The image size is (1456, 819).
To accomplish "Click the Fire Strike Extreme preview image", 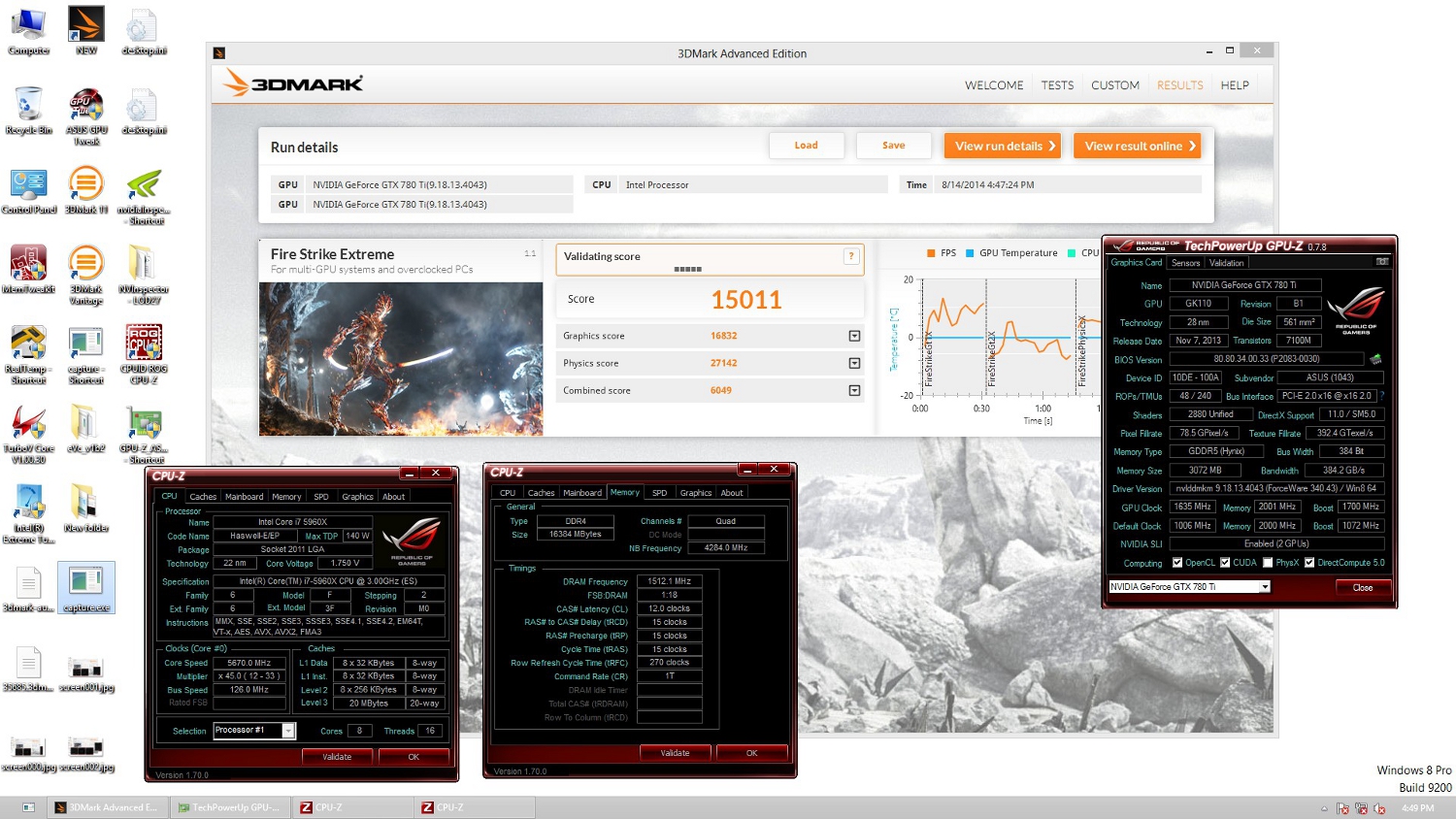I will (x=401, y=359).
